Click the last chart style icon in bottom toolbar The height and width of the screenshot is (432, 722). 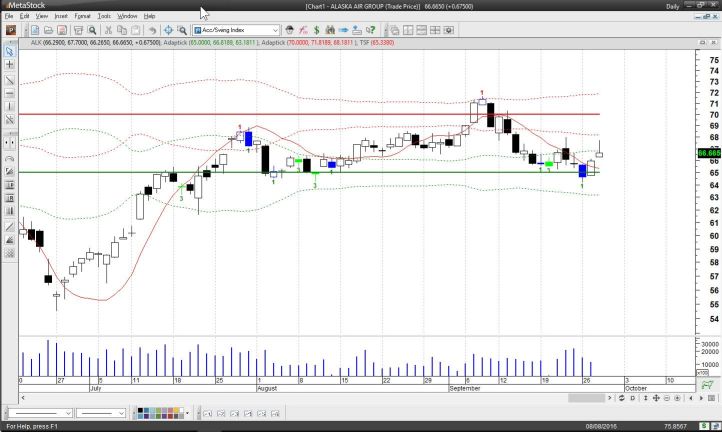coord(275,414)
